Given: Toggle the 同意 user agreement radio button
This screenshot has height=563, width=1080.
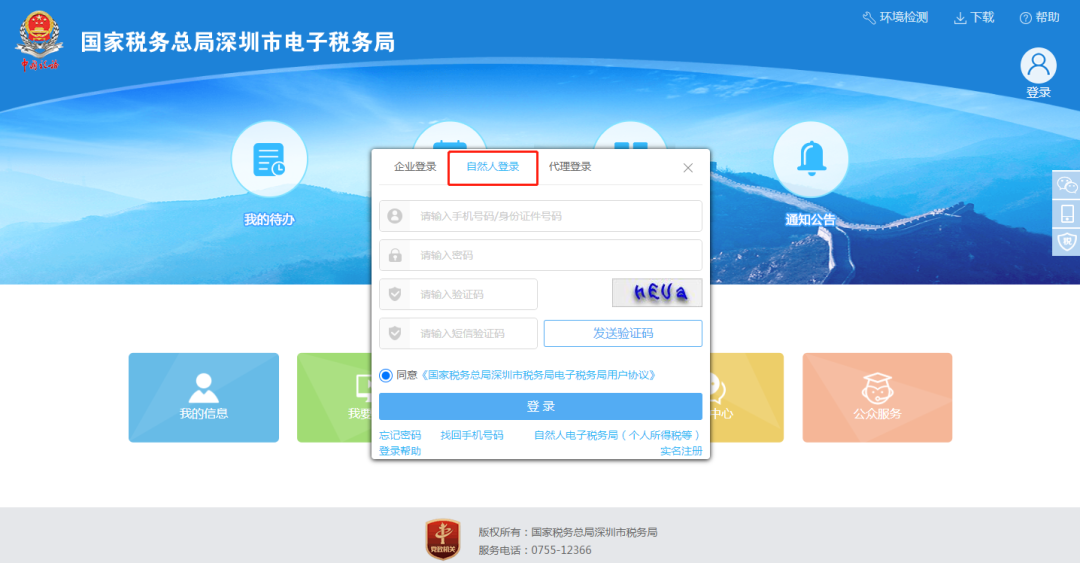Looking at the screenshot, I should coord(386,376).
